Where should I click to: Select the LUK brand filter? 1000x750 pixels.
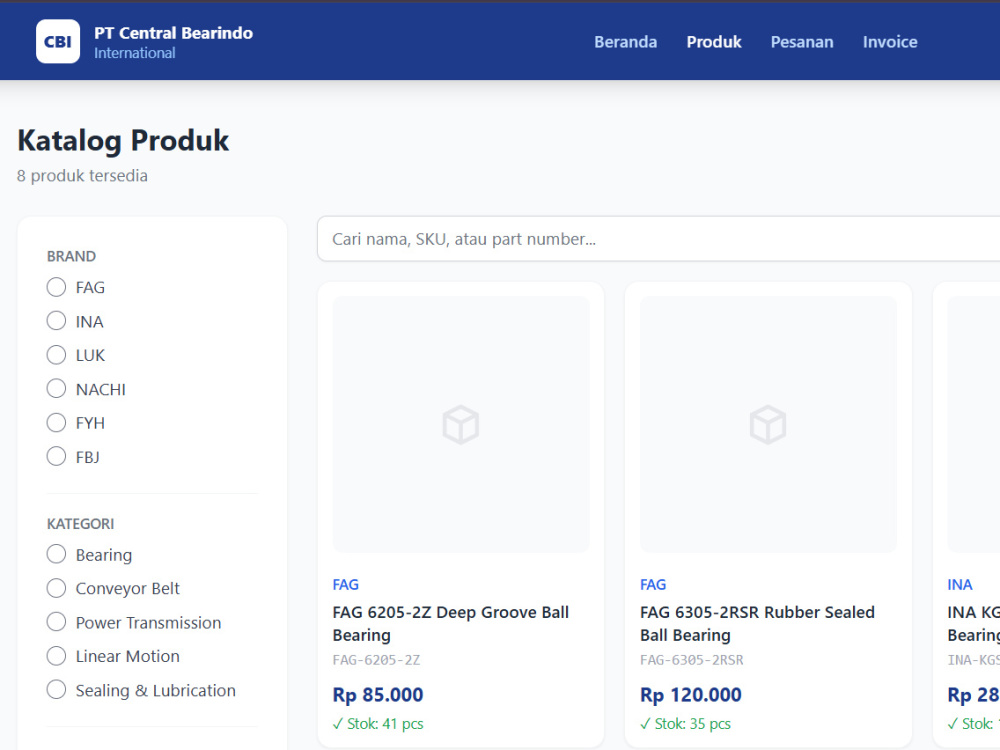pyautogui.click(x=56, y=355)
